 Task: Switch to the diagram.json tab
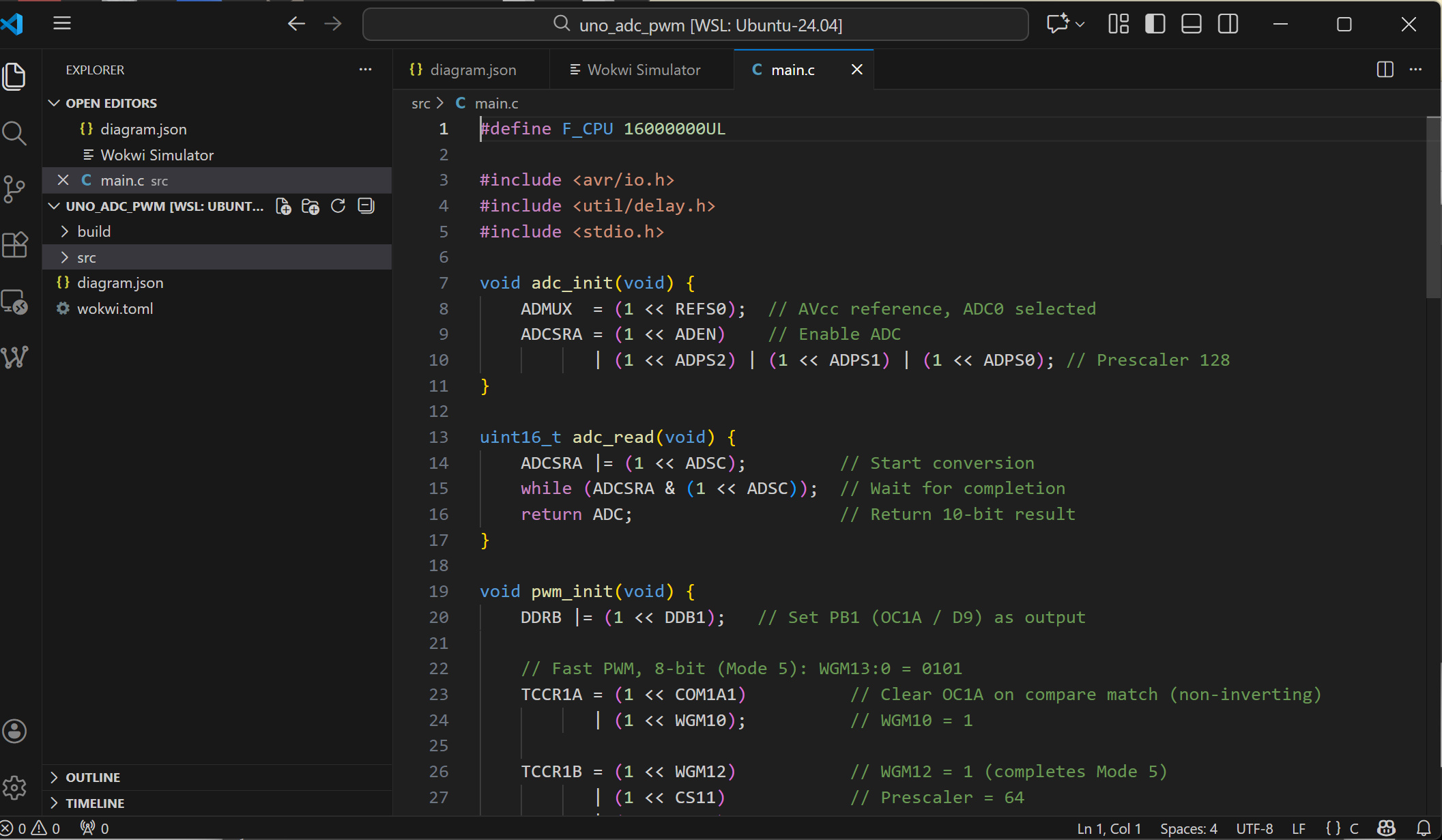point(472,70)
